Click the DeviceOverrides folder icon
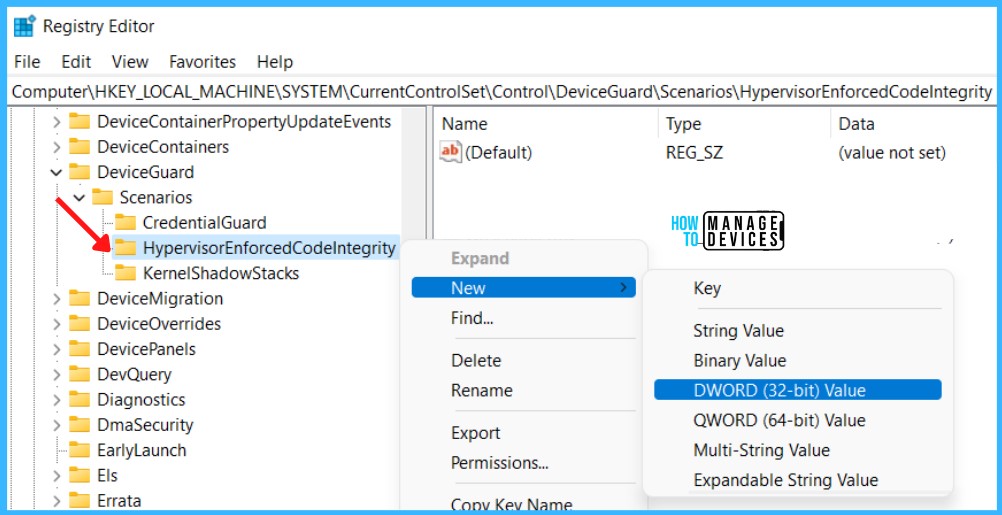Image resolution: width=1002 pixels, height=515 pixels. pyautogui.click(x=79, y=323)
